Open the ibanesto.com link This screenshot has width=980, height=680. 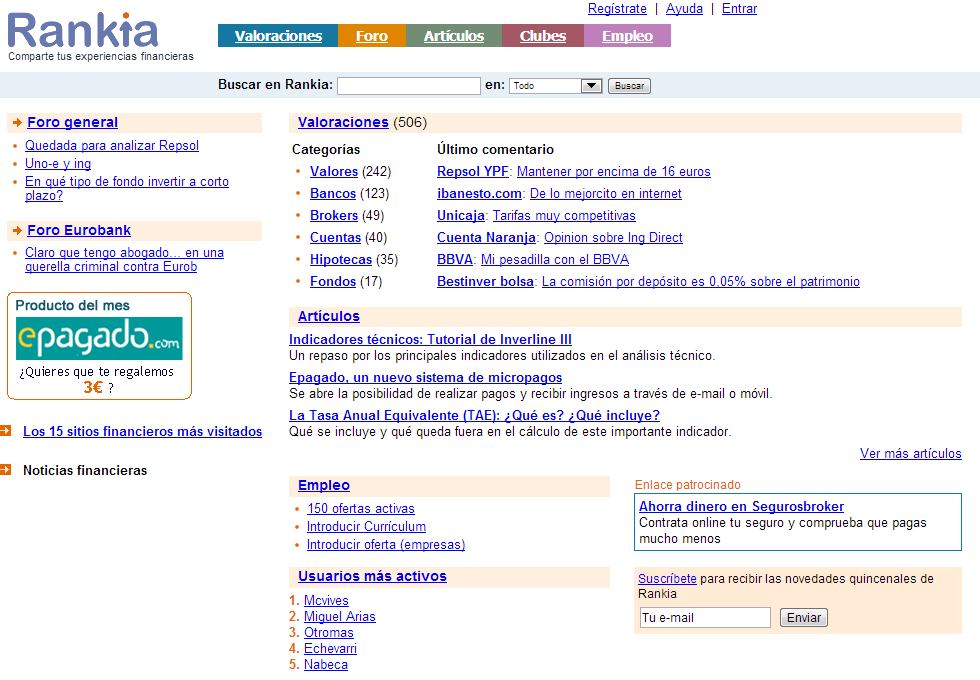[479, 194]
